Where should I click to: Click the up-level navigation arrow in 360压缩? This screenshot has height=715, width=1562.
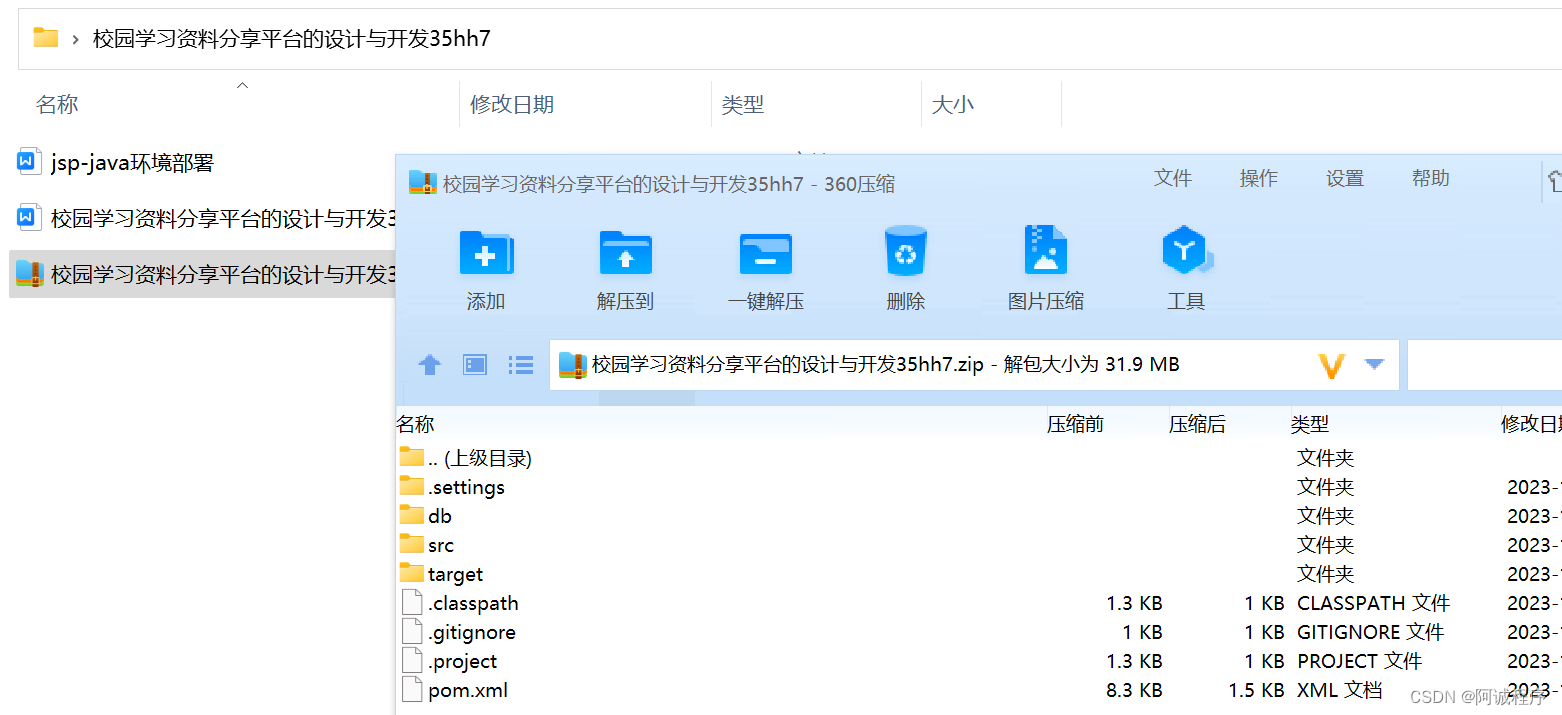tap(429, 364)
